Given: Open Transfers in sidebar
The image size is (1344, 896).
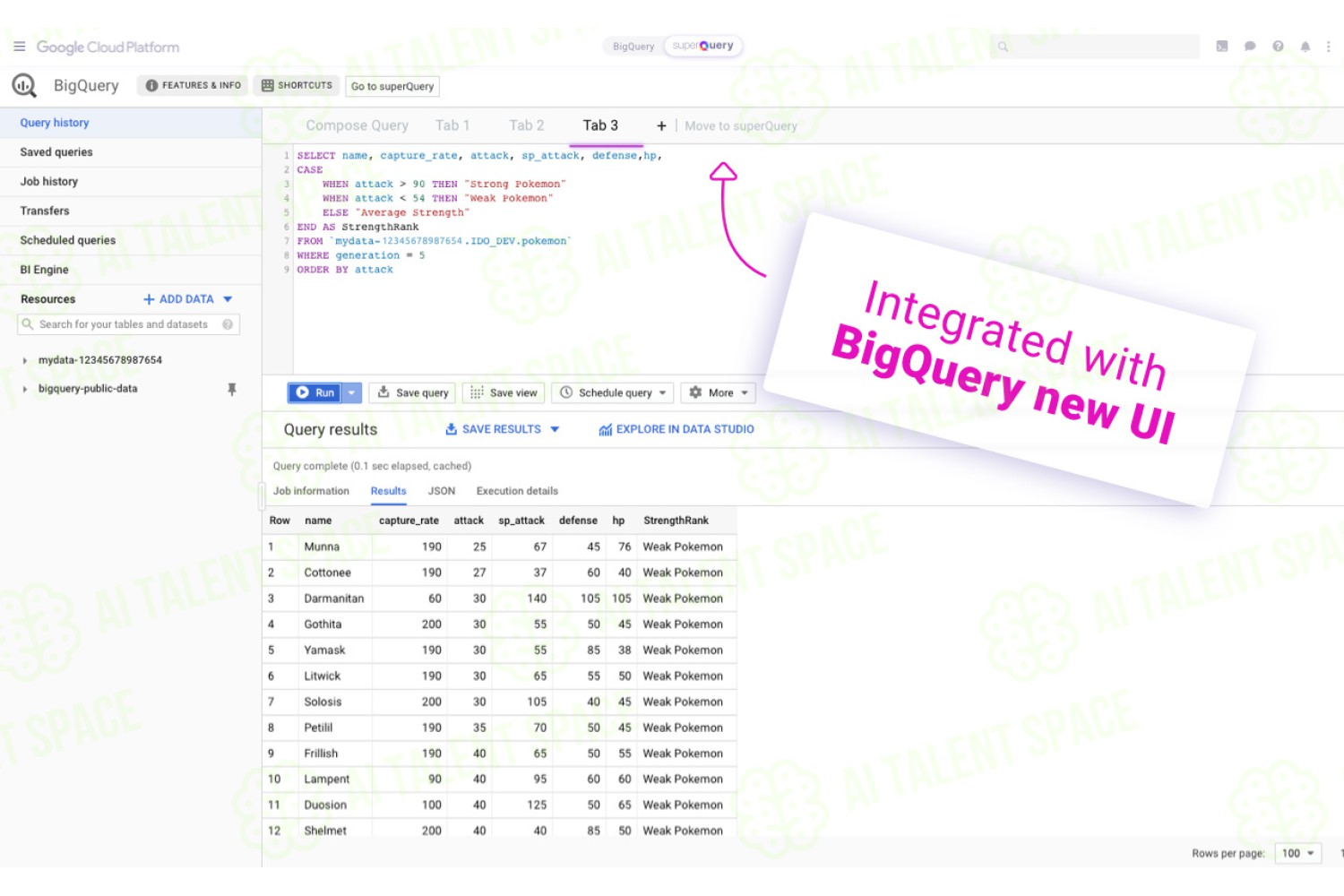Looking at the screenshot, I should (131, 211).
